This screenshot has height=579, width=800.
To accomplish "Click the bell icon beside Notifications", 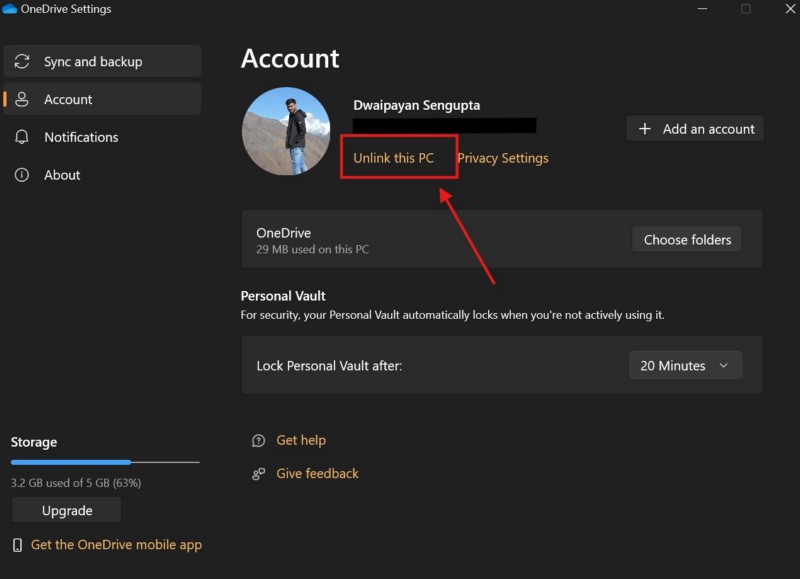I will tap(22, 137).
